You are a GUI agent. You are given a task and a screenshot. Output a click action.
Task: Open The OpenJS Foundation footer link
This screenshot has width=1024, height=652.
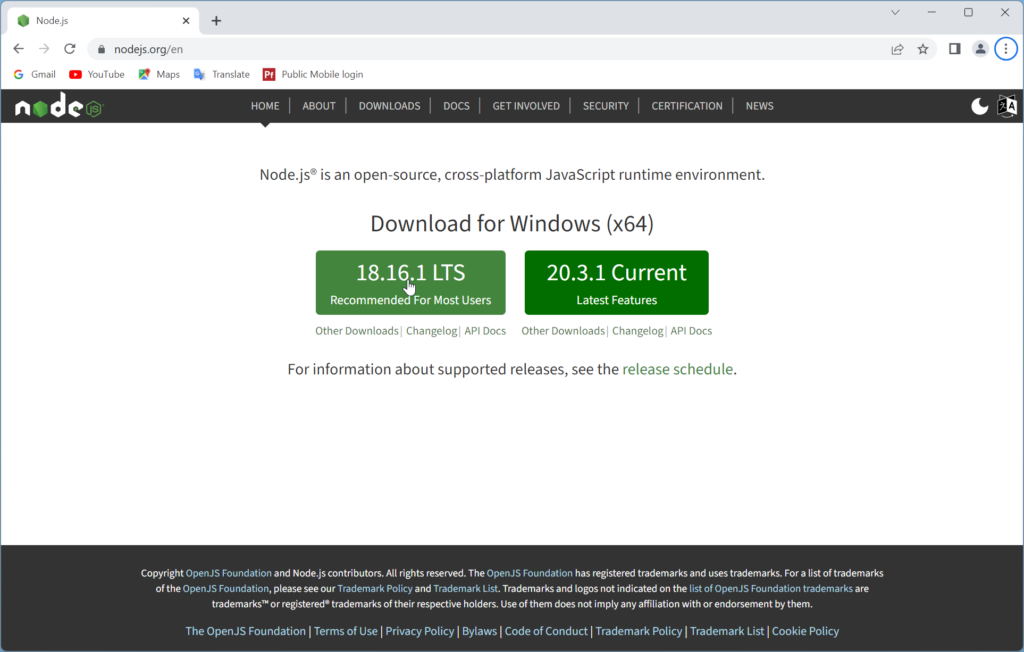pyautogui.click(x=246, y=631)
